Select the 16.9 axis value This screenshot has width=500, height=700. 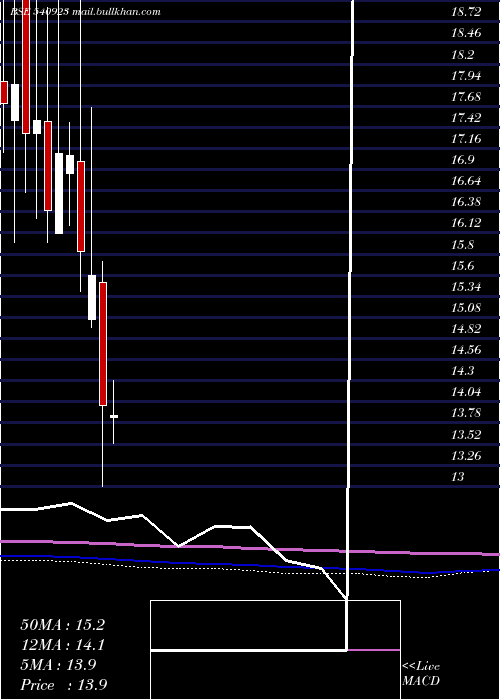tap(462, 160)
